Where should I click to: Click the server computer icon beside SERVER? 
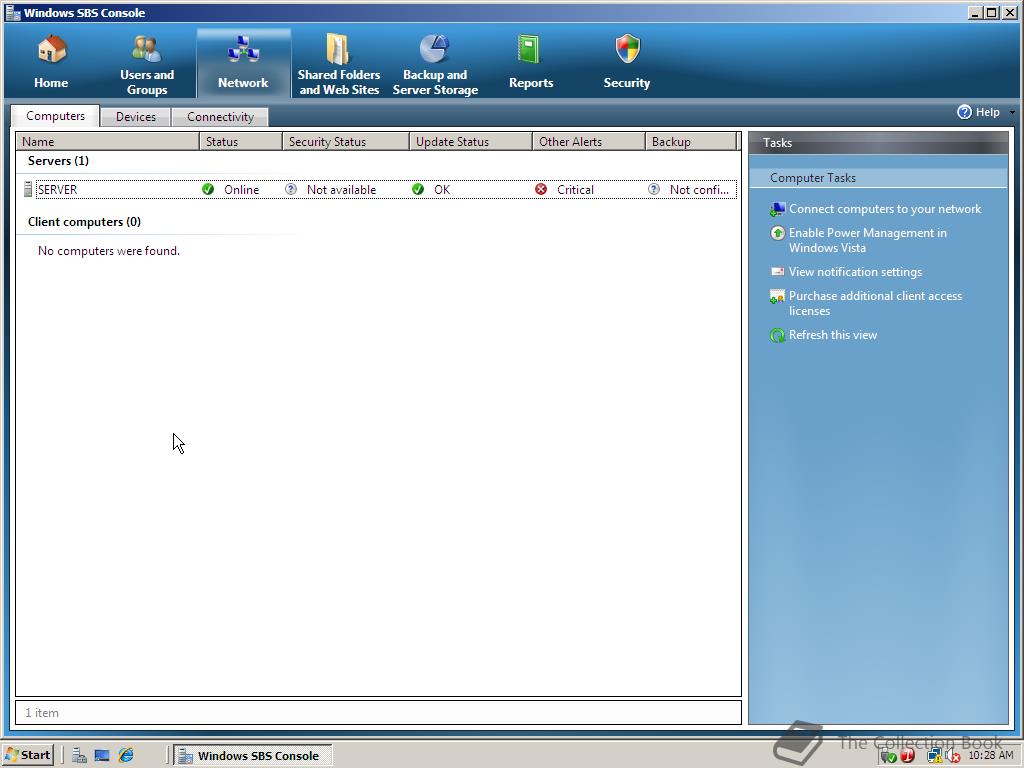pos(27,189)
